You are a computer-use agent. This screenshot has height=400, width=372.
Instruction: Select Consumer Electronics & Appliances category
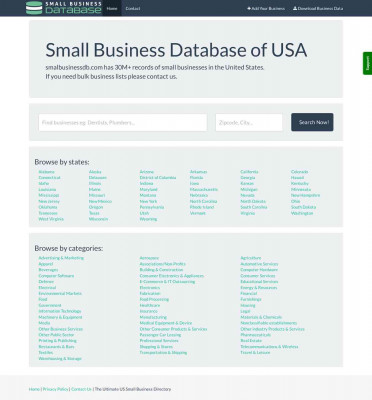click(x=172, y=276)
